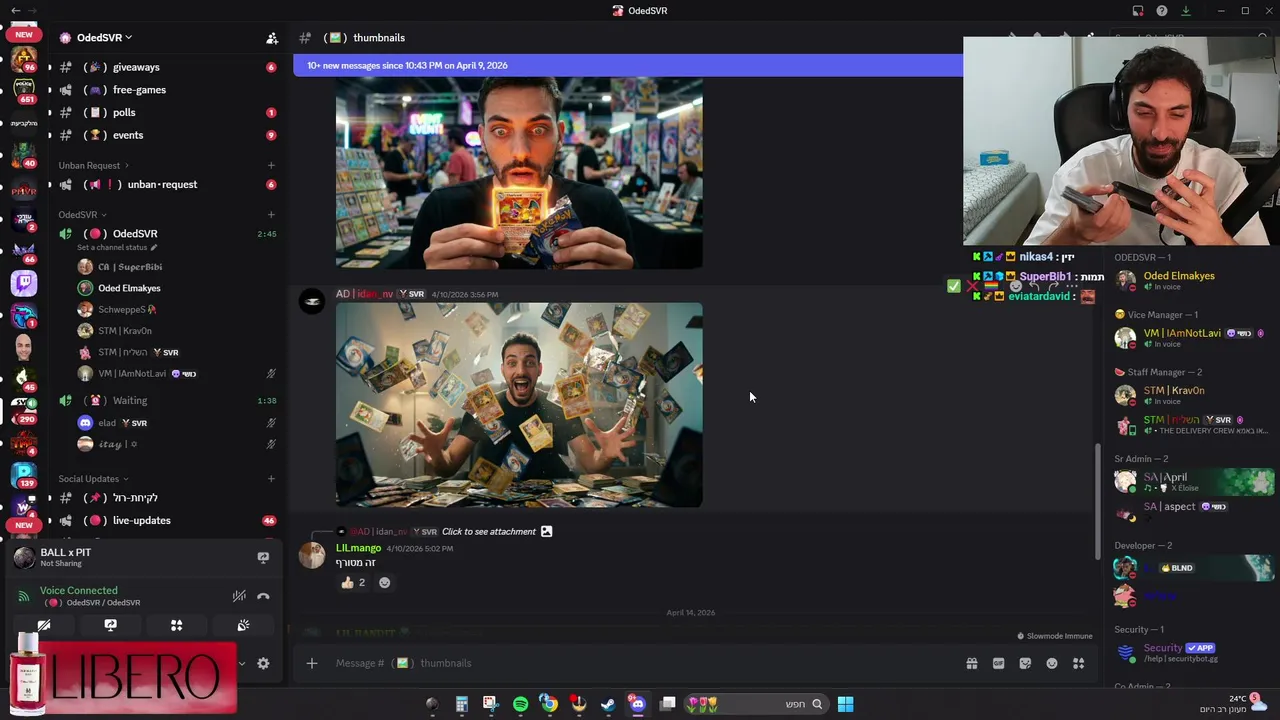Open the unban-request channel

[165, 184]
